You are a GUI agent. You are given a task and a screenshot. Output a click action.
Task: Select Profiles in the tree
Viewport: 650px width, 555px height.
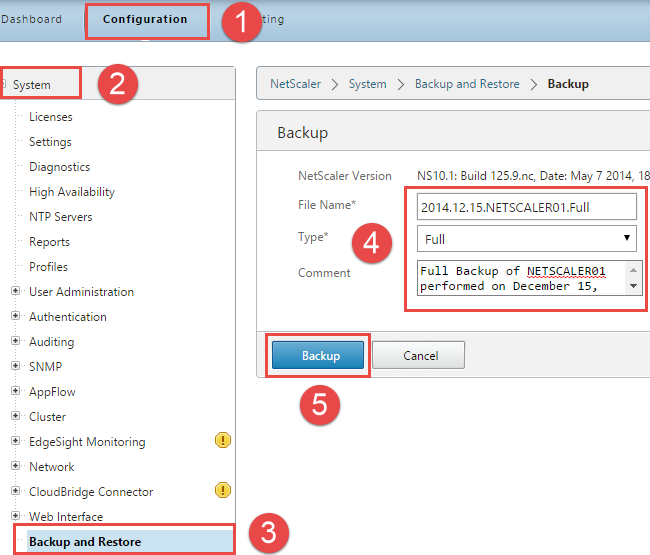point(48,267)
